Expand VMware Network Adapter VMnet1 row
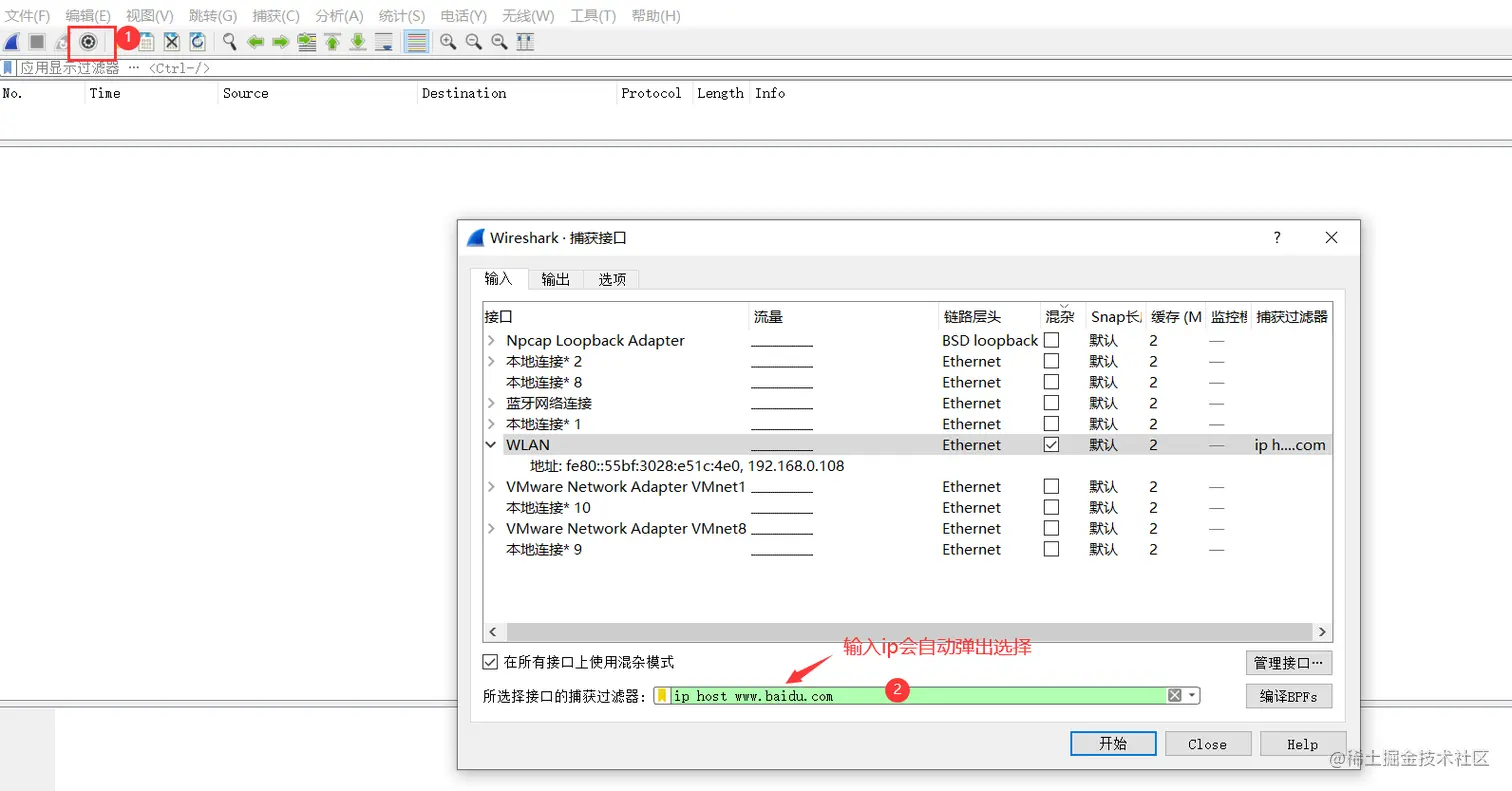The width and height of the screenshot is (1512, 791). tap(491, 486)
